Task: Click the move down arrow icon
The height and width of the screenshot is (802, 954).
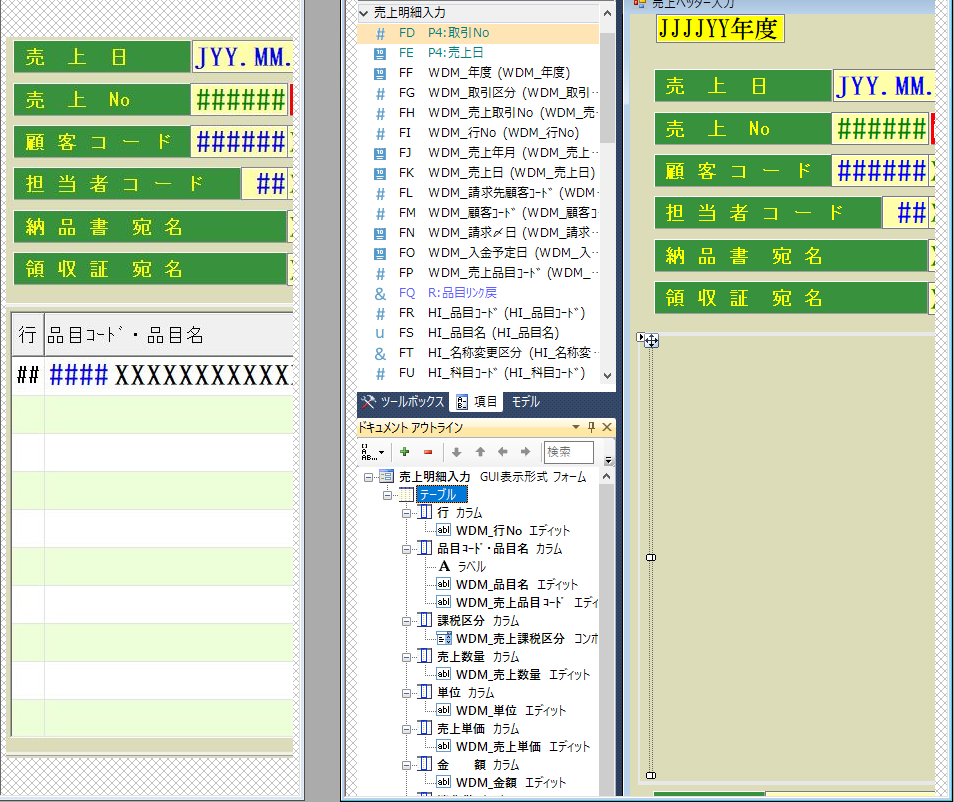Action: coord(459,452)
